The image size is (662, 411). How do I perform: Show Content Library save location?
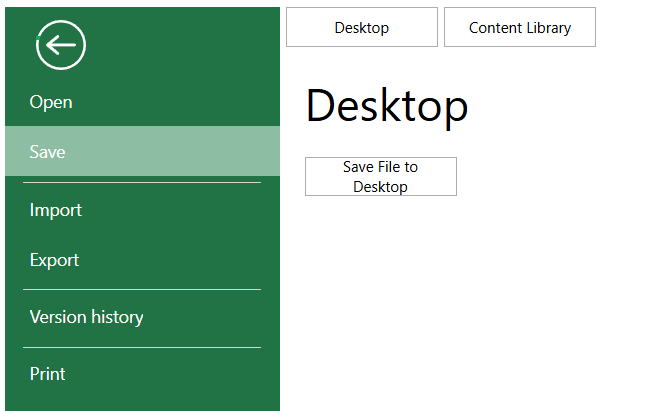(519, 27)
